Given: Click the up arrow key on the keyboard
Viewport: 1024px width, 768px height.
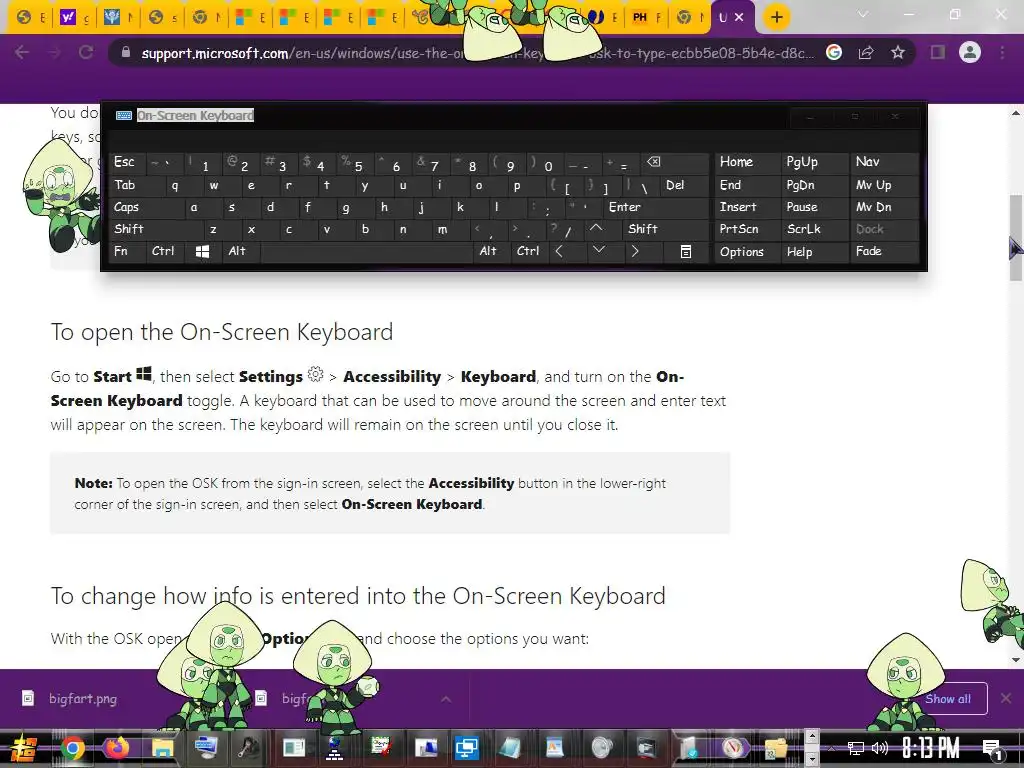Looking at the screenshot, I should click(596, 229).
